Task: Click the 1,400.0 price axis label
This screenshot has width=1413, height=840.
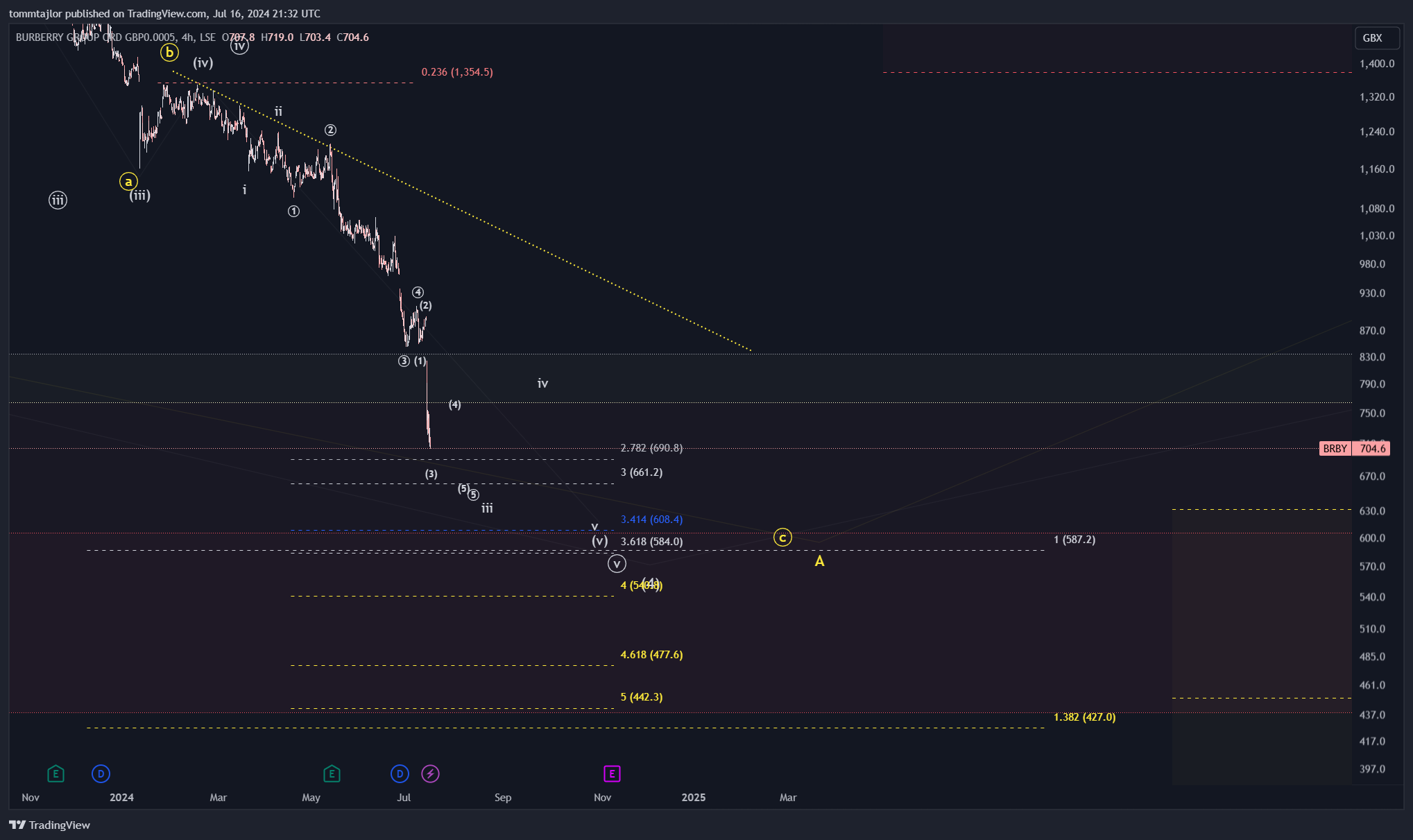Action: pyautogui.click(x=1377, y=64)
